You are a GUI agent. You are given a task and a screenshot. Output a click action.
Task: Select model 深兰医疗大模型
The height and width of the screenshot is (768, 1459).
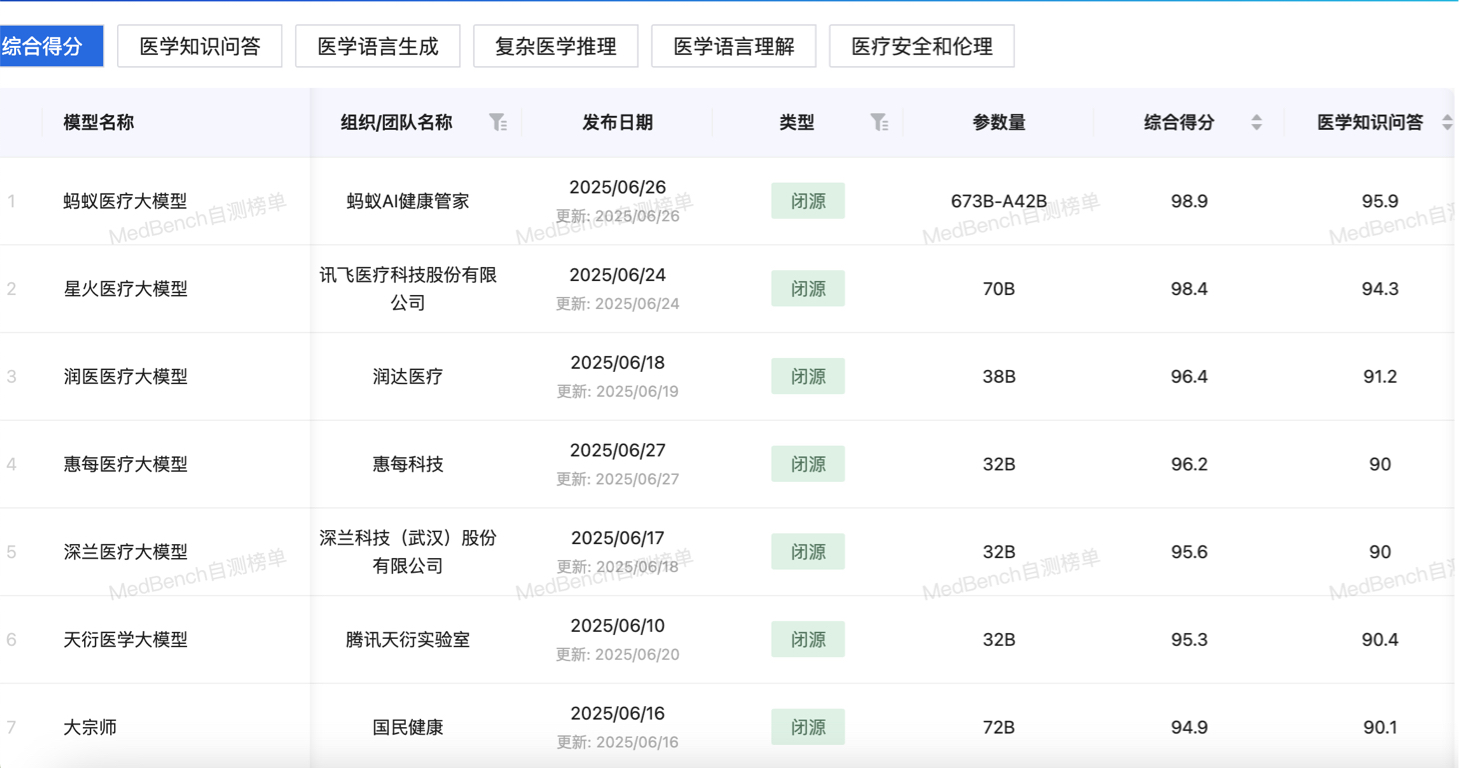tap(125, 552)
